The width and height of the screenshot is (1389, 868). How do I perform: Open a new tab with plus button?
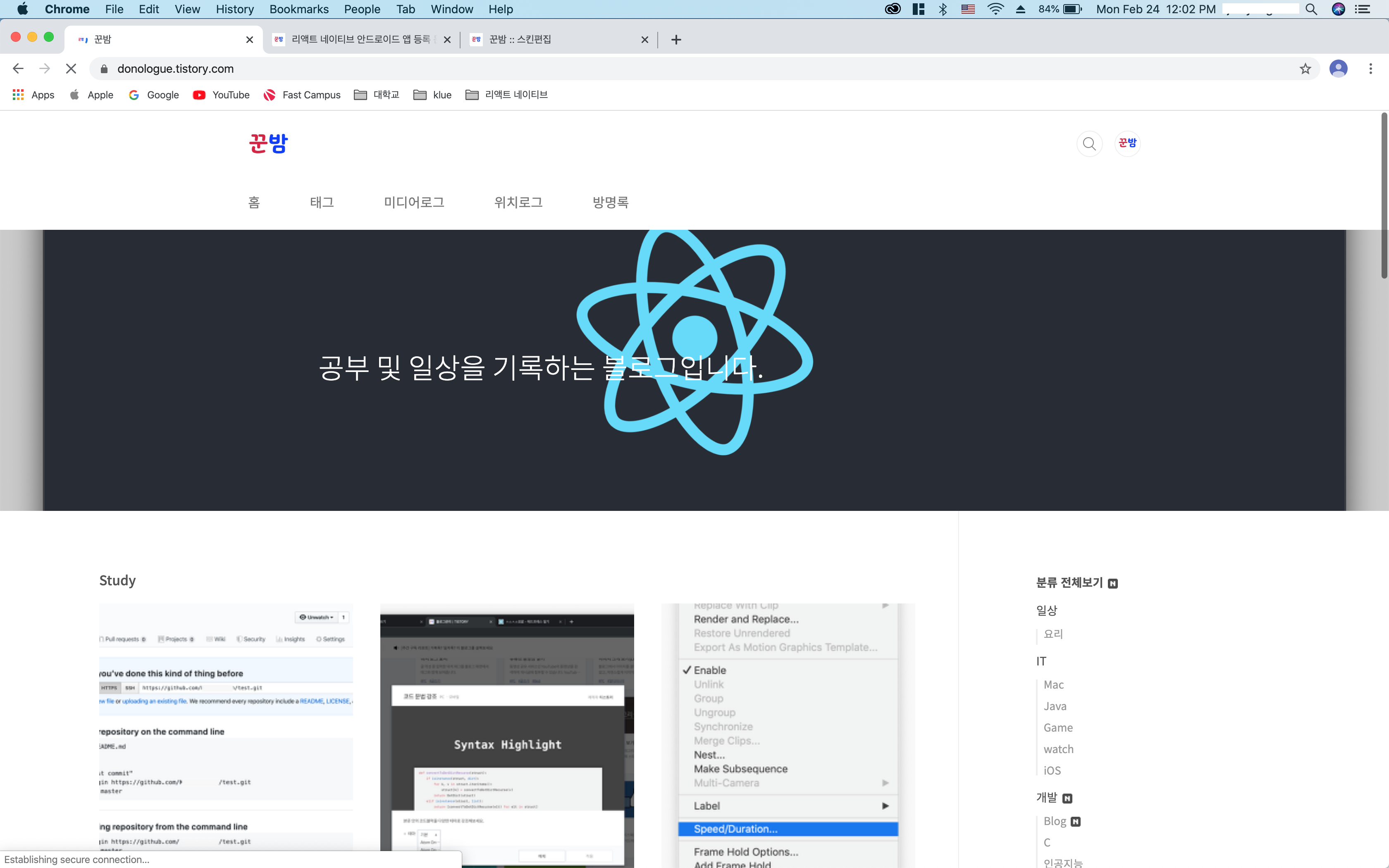click(676, 40)
